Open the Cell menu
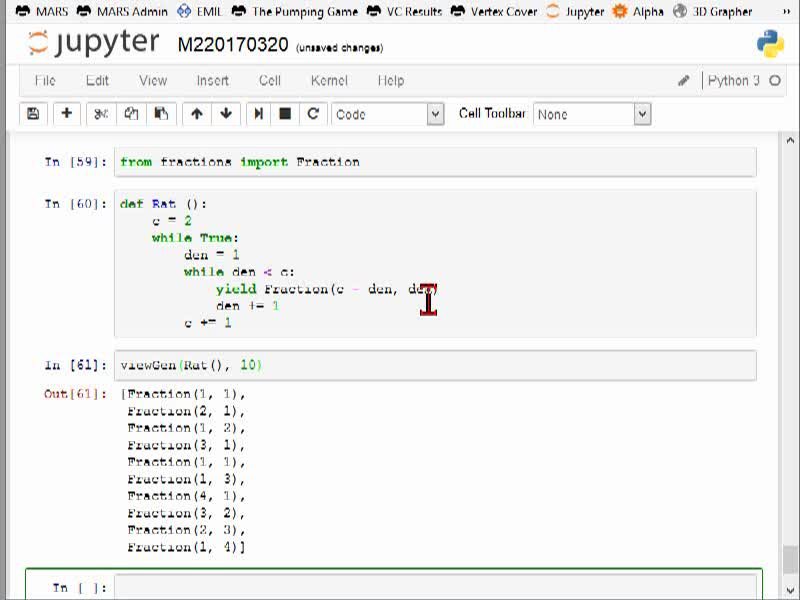800x600 pixels. (270, 81)
